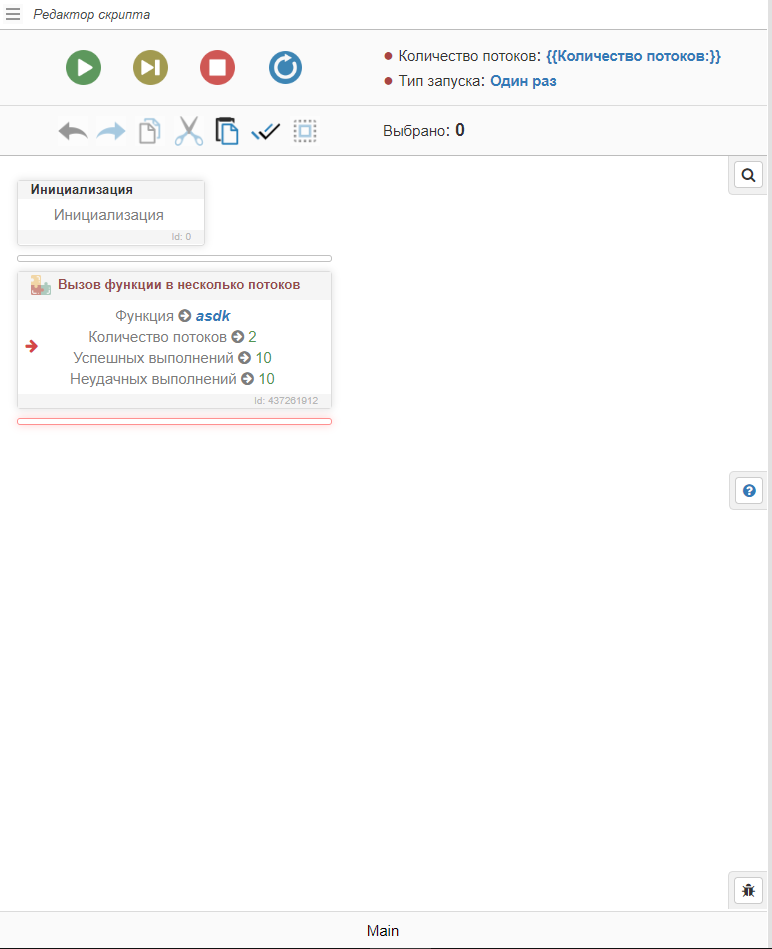Click the green Play script button
Image resolution: width=772 pixels, height=949 pixels.
83,67
